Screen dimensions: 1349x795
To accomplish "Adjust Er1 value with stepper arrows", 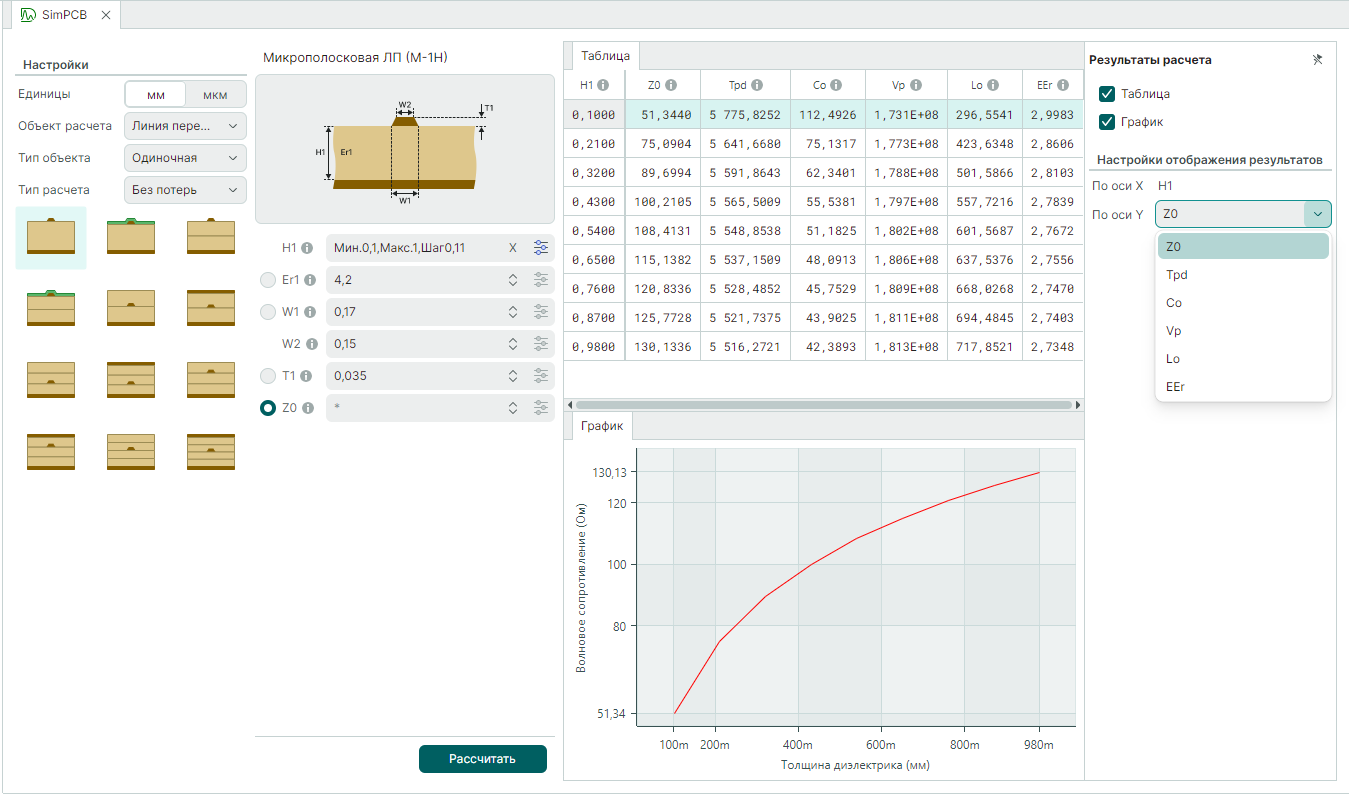I will tap(513, 280).
